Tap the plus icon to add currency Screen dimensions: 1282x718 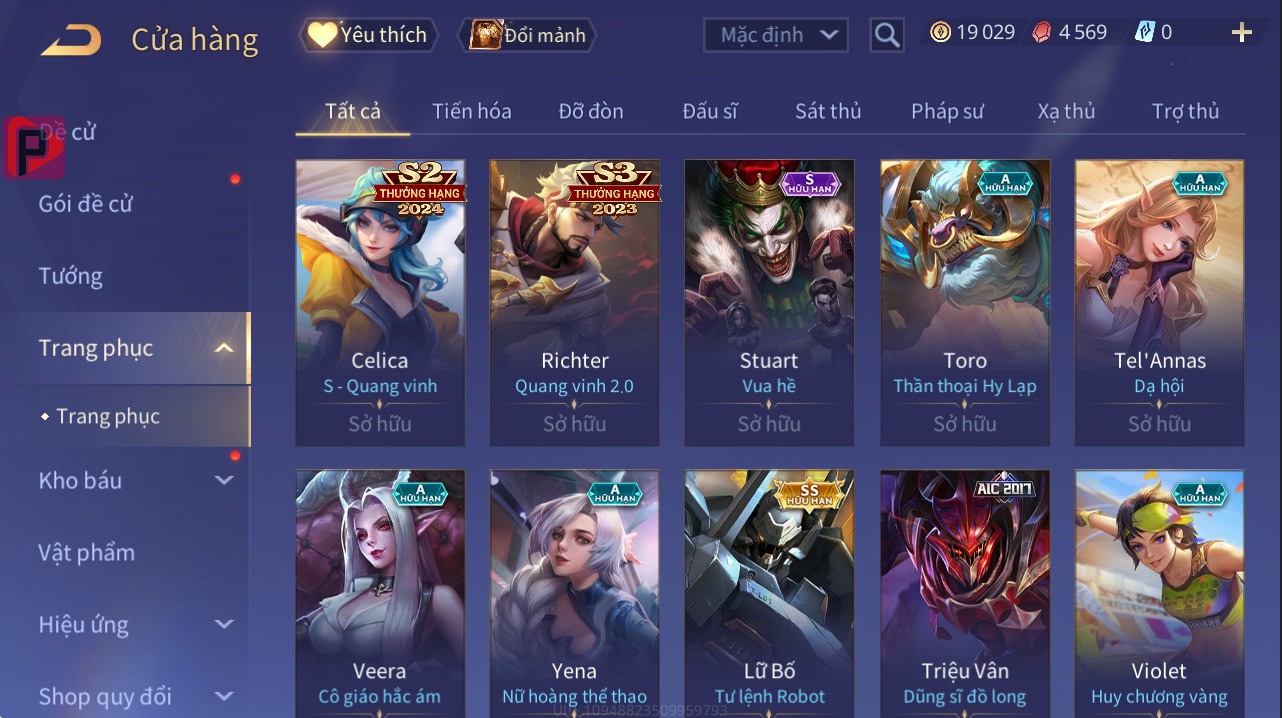1242,33
